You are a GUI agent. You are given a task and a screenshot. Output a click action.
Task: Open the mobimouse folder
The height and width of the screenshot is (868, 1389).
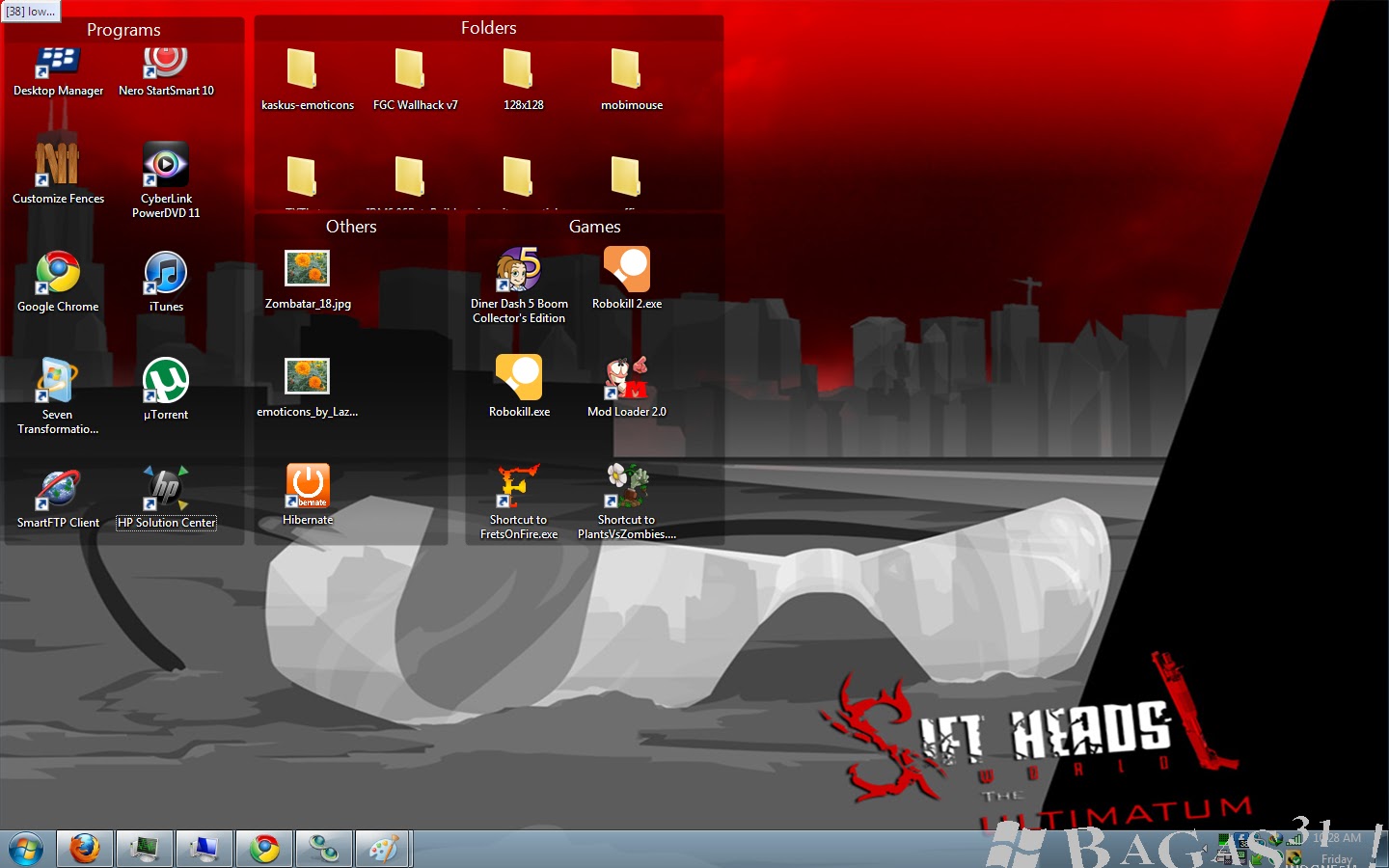(x=626, y=69)
